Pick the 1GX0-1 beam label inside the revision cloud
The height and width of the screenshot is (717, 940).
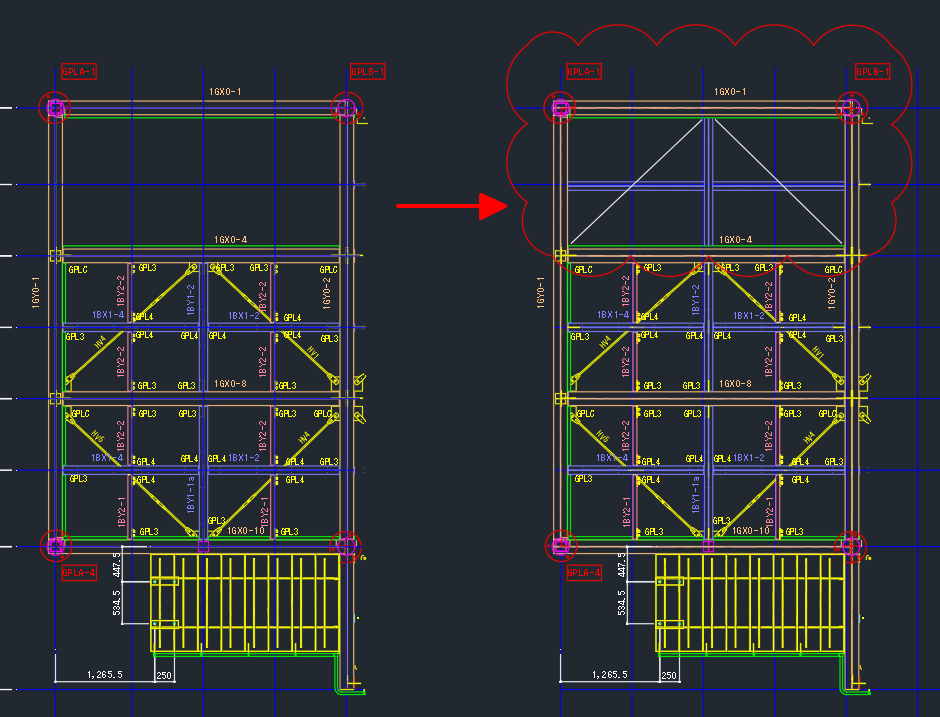(730, 92)
